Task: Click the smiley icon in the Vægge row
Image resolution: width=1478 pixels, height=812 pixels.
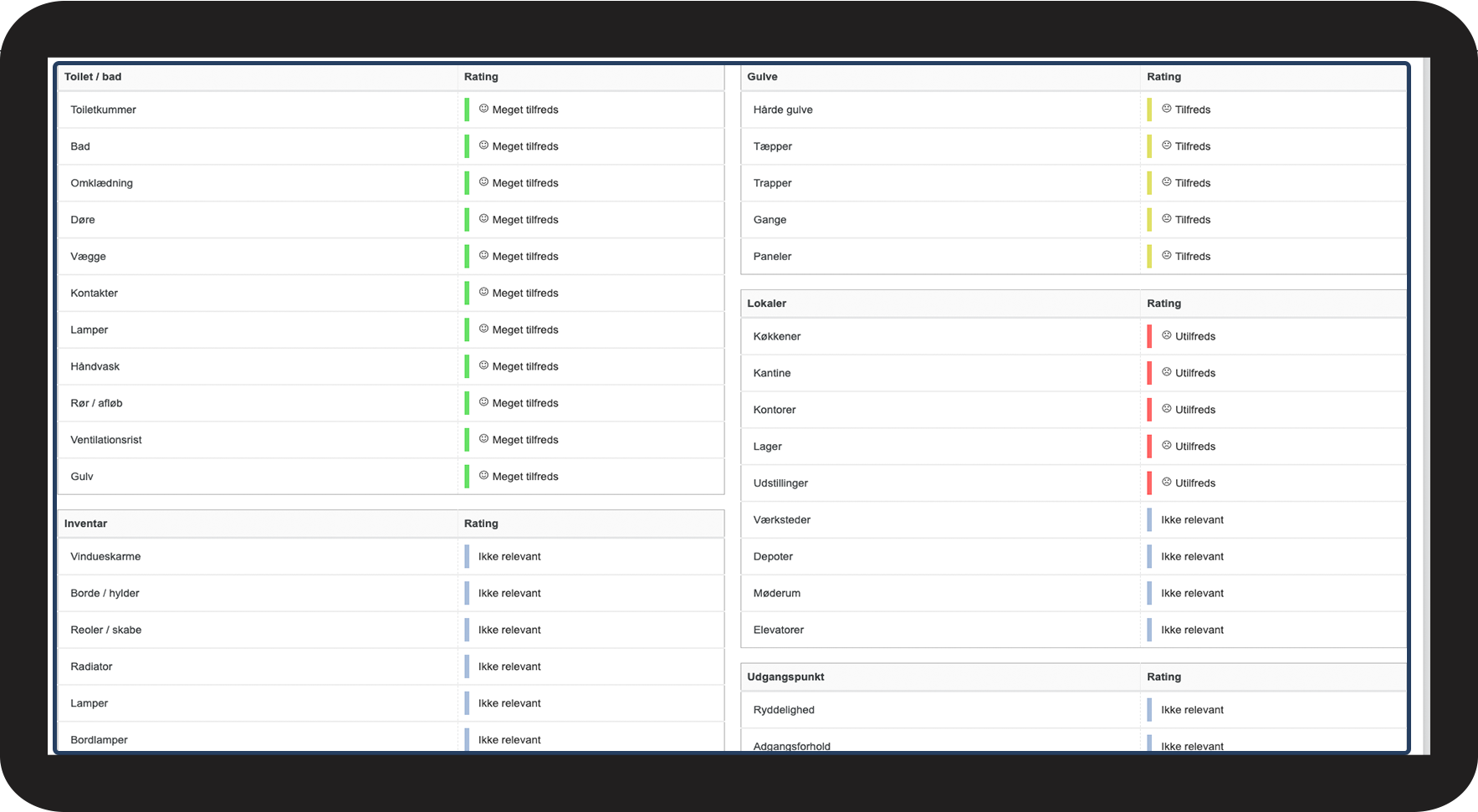Action: pyautogui.click(x=483, y=256)
